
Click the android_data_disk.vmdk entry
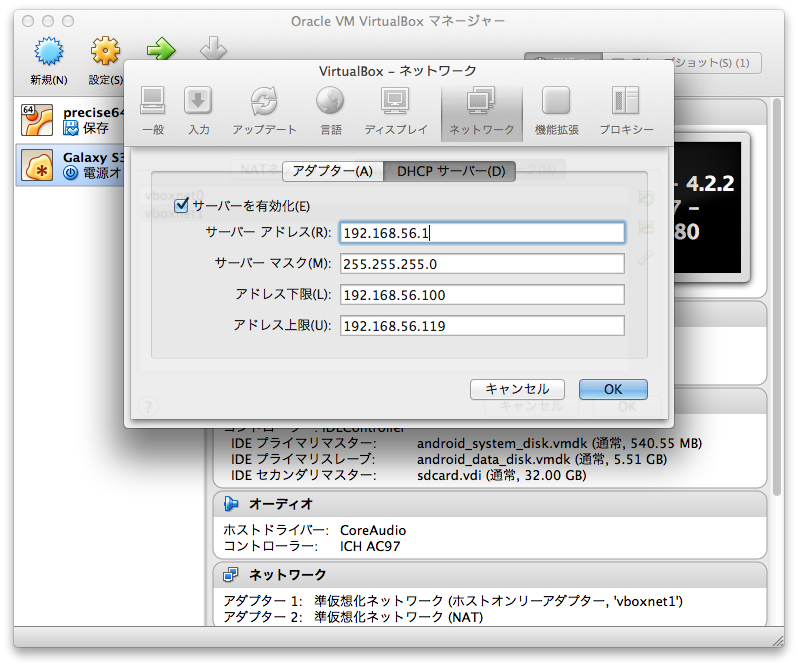click(542, 459)
